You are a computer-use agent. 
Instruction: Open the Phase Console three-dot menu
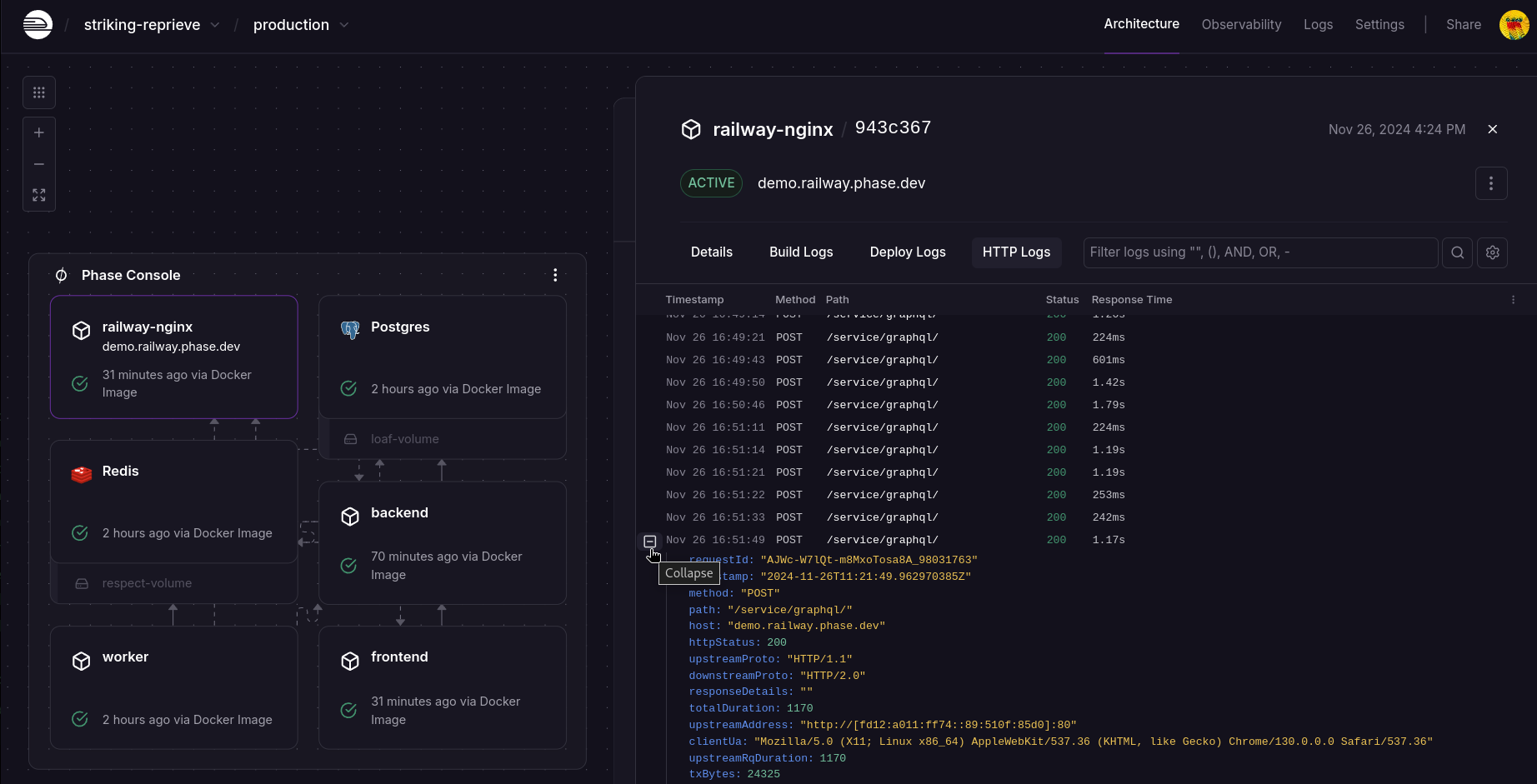[x=555, y=274]
